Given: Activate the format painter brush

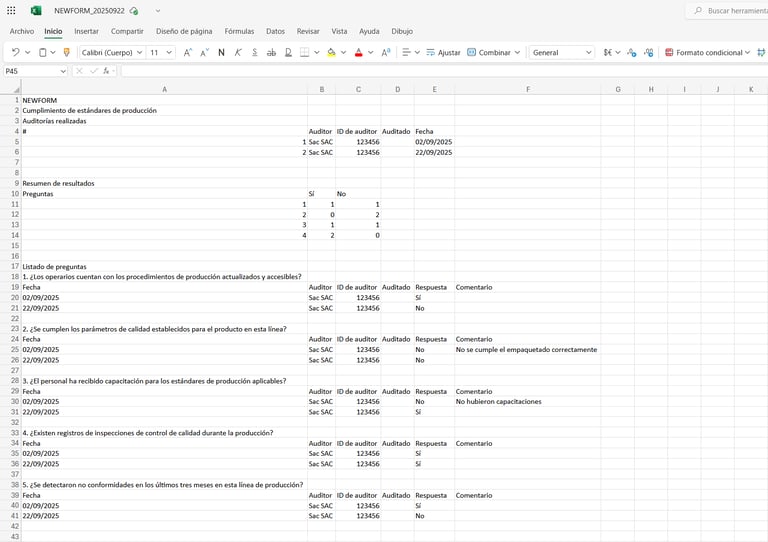Looking at the screenshot, I should (67, 52).
